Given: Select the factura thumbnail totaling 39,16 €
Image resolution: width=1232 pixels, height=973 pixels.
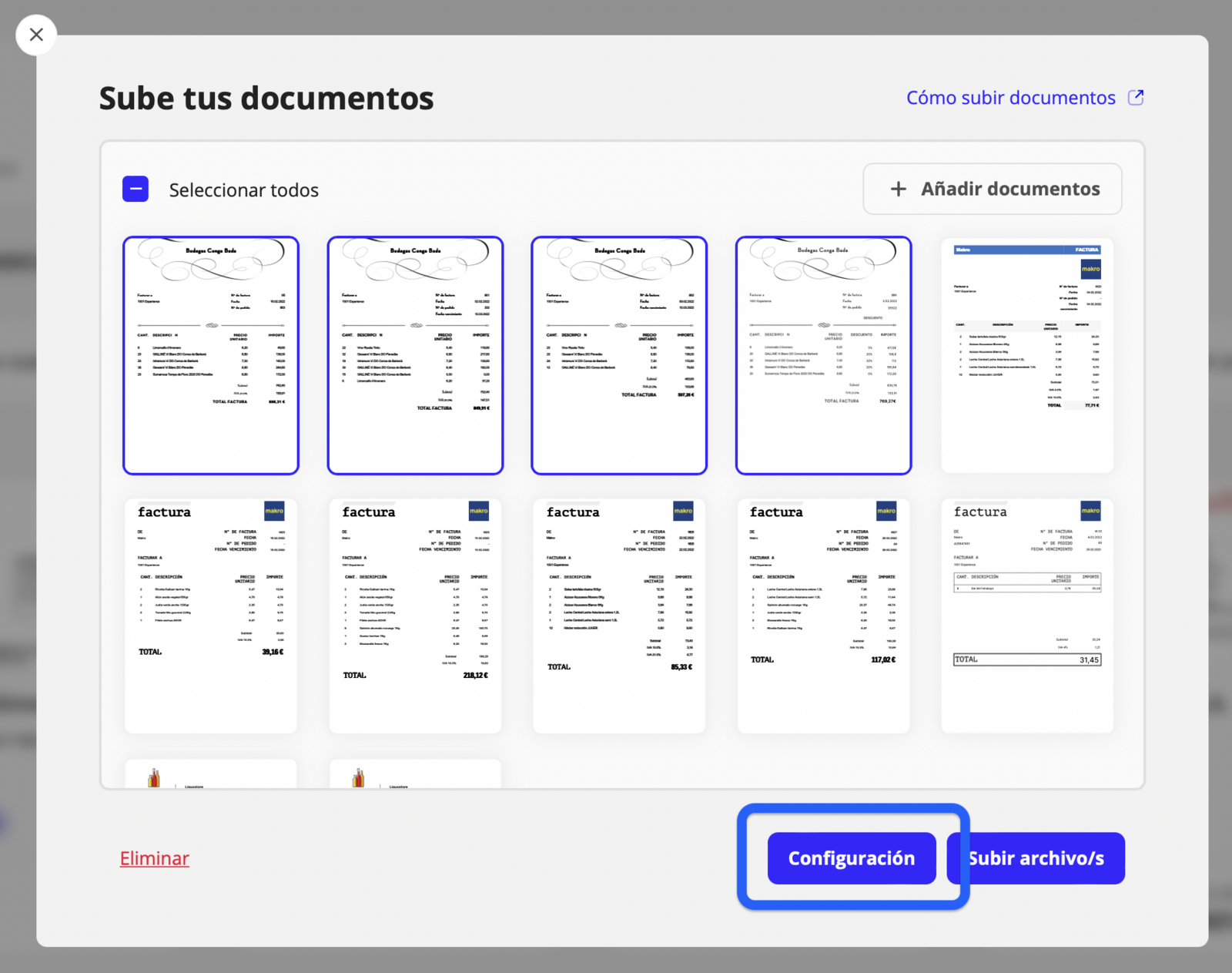Looking at the screenshot, I should [211, 616].
